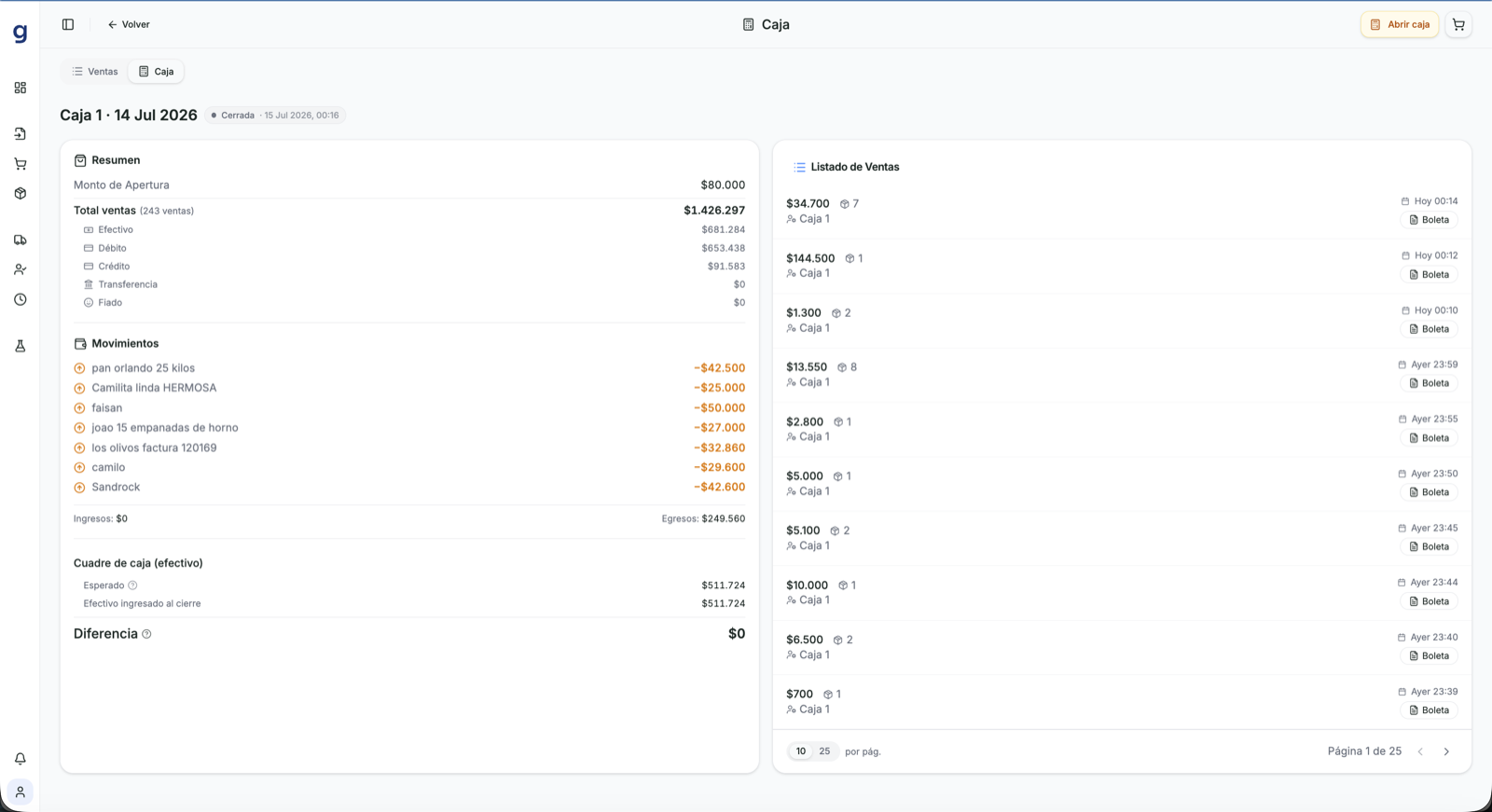Click help icon next to Diferencia
Image resolution: width=1492 pixels, height=812 pixels.
point(146,634)
